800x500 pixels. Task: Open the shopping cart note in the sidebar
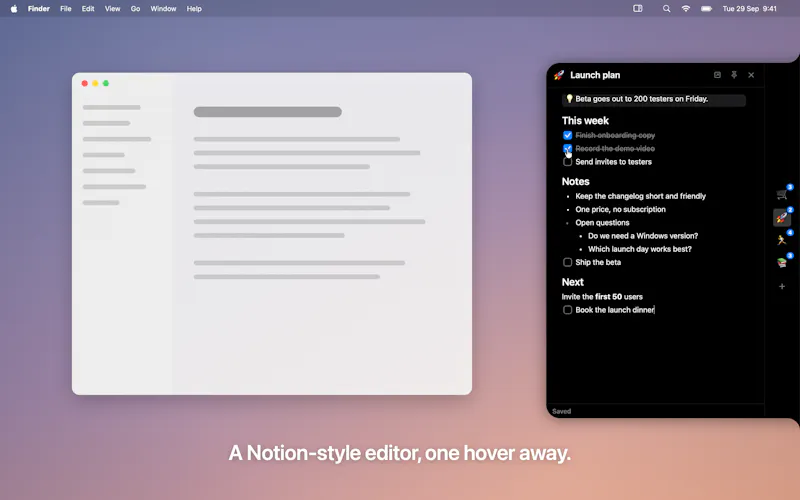pyautogui.click(x=781, y=194)
